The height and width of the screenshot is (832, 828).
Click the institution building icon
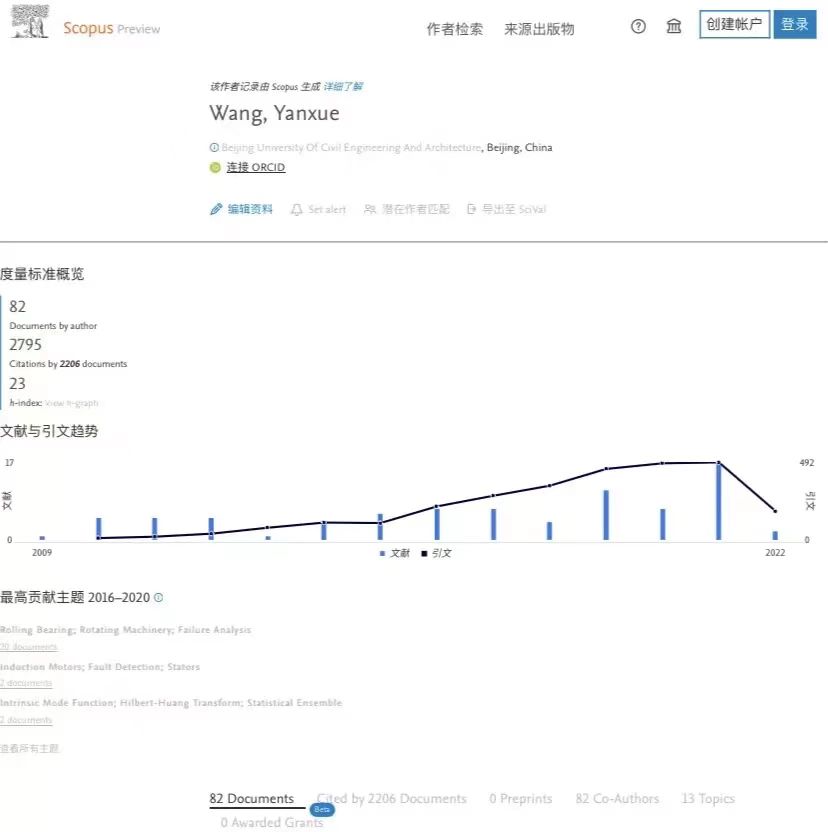pyautogui.click(x=674, y=26)
